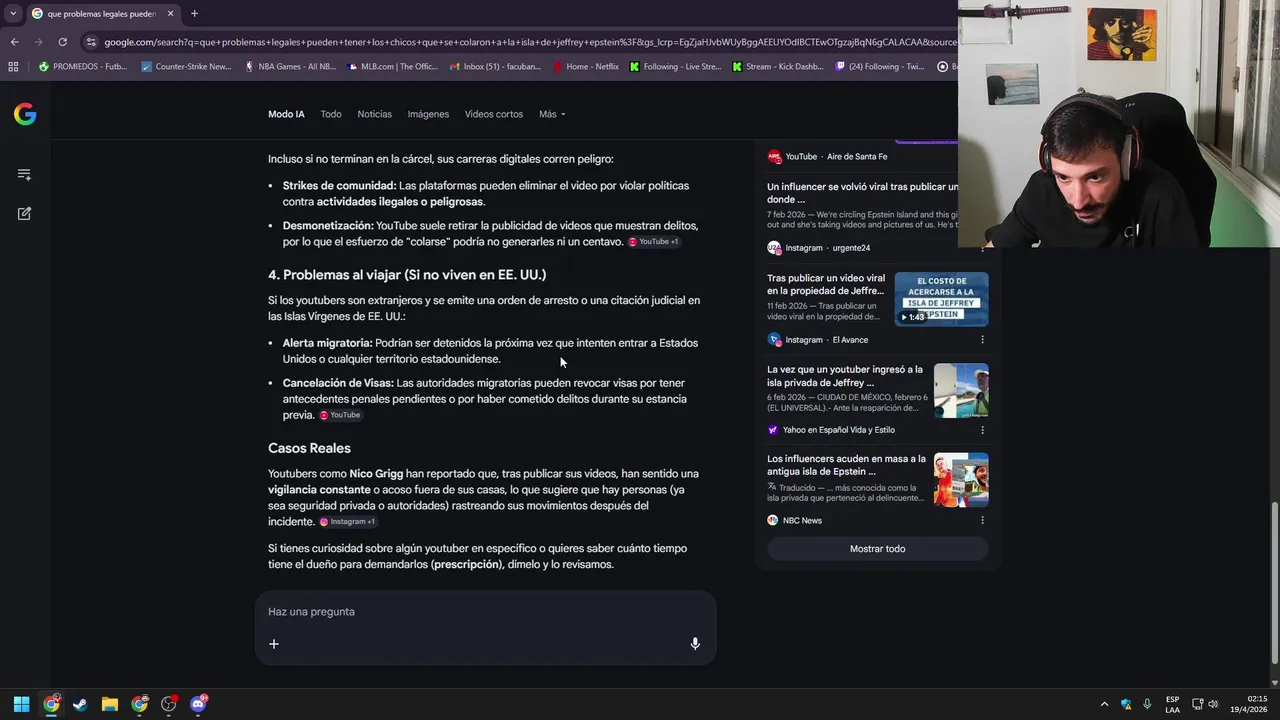Close the 'que problemas legales' tab
Screen dimensions: 1280x720
coord(170,14)
